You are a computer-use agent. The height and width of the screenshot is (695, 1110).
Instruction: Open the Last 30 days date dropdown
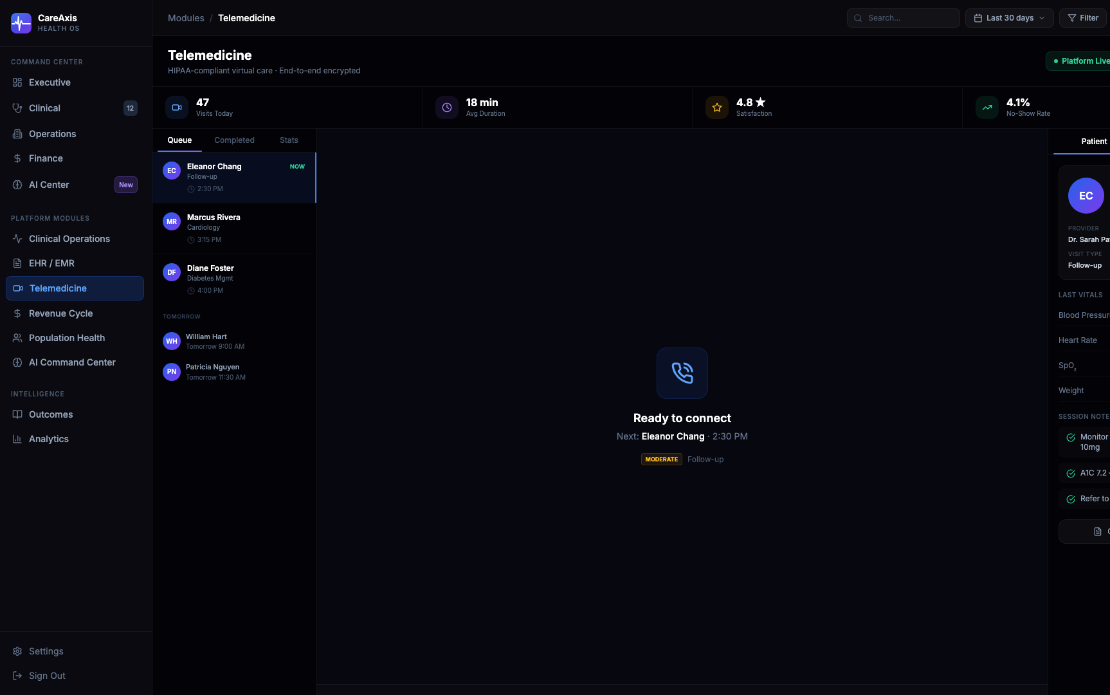coord(1009,18)
